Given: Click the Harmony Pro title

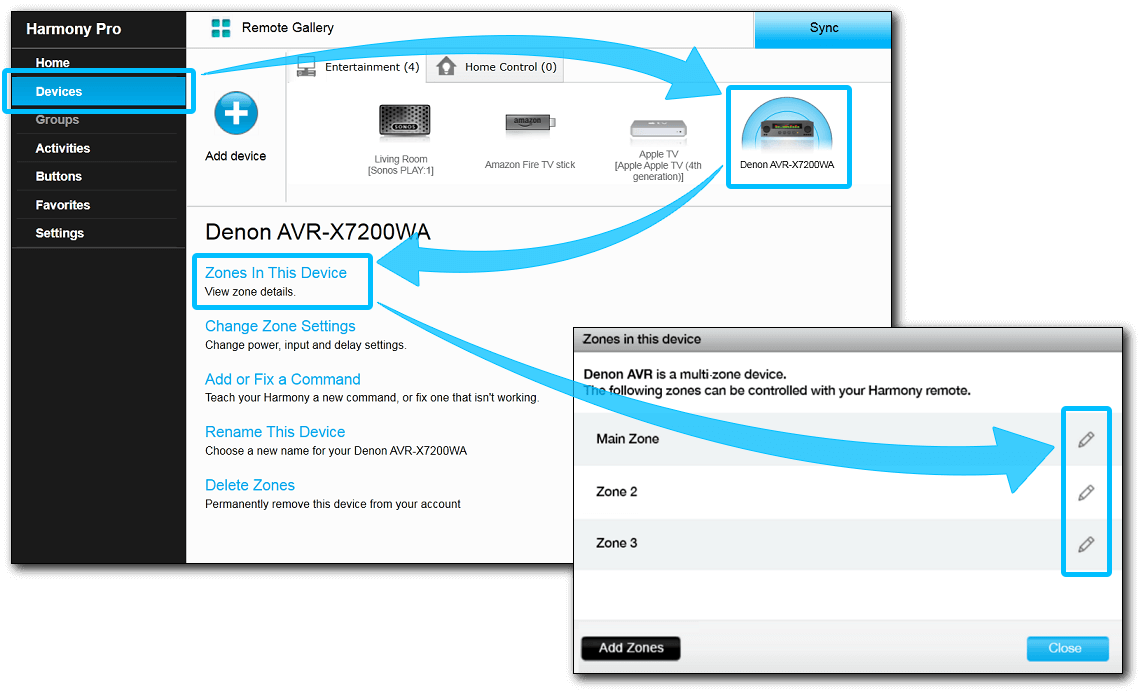Looking at the screenshot, I should [74, 29].
